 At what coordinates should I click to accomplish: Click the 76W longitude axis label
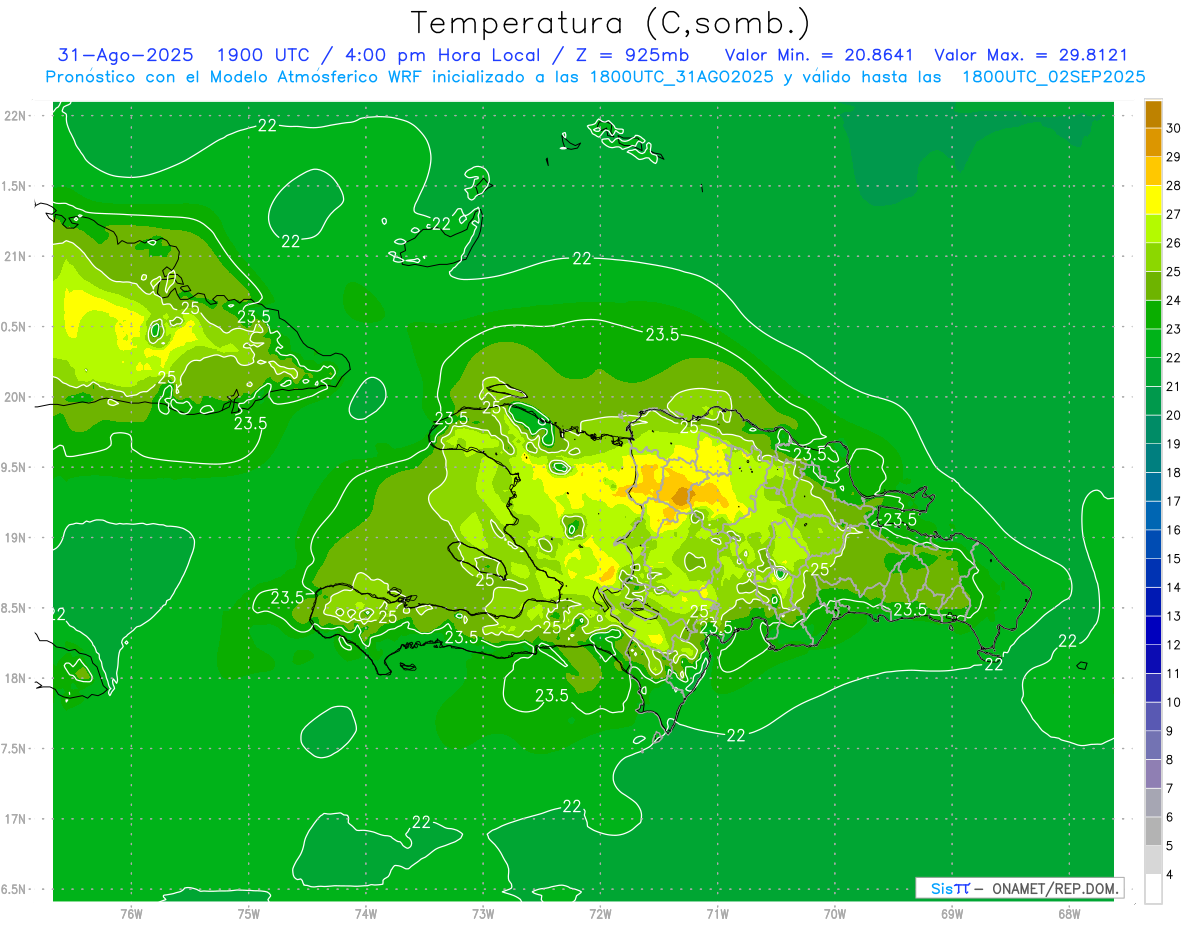pos(131,913)
